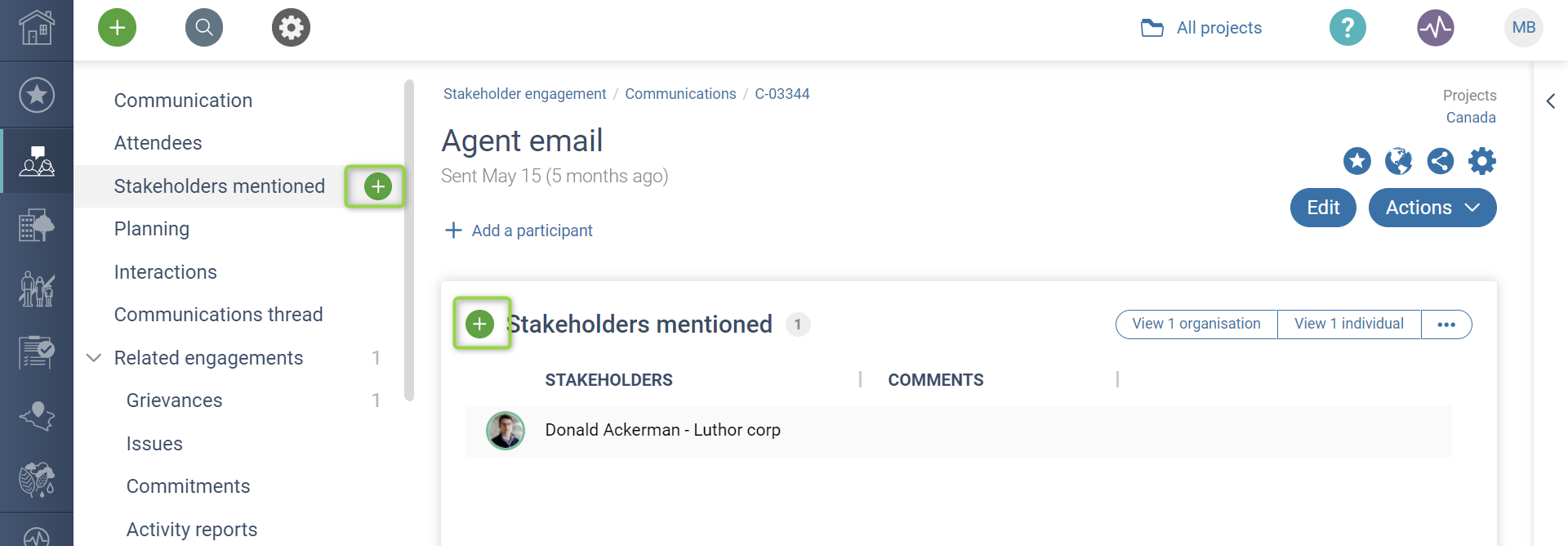
Task: Click the help question mark icon
Action: [1347, 28]
